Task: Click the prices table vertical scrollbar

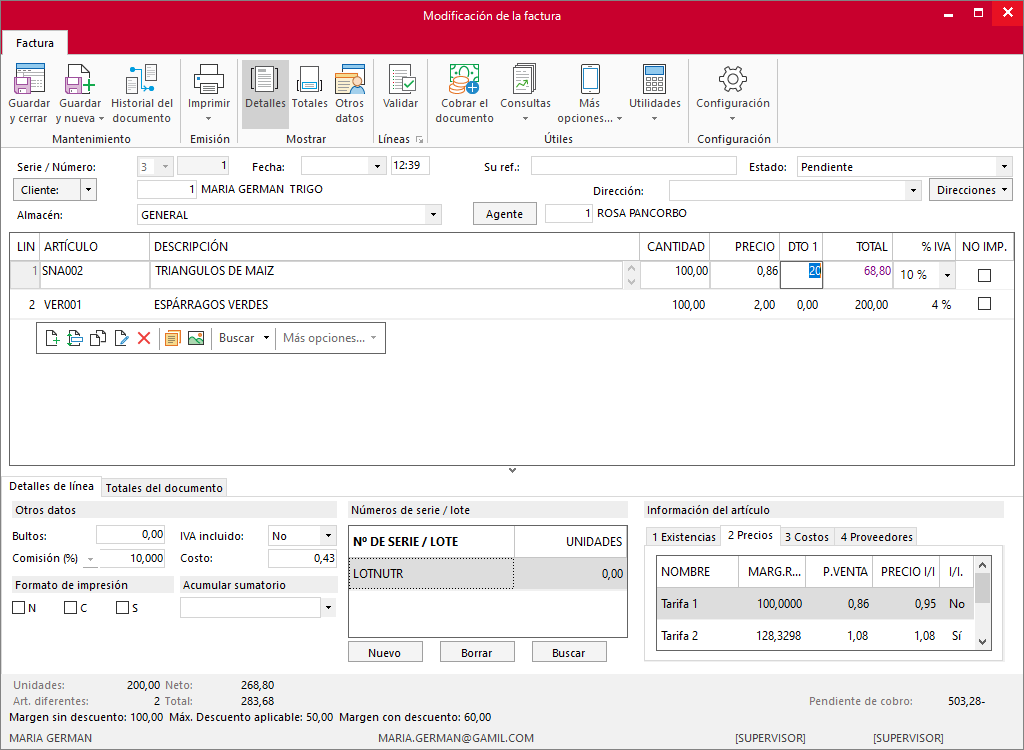Action: [982, 603]
